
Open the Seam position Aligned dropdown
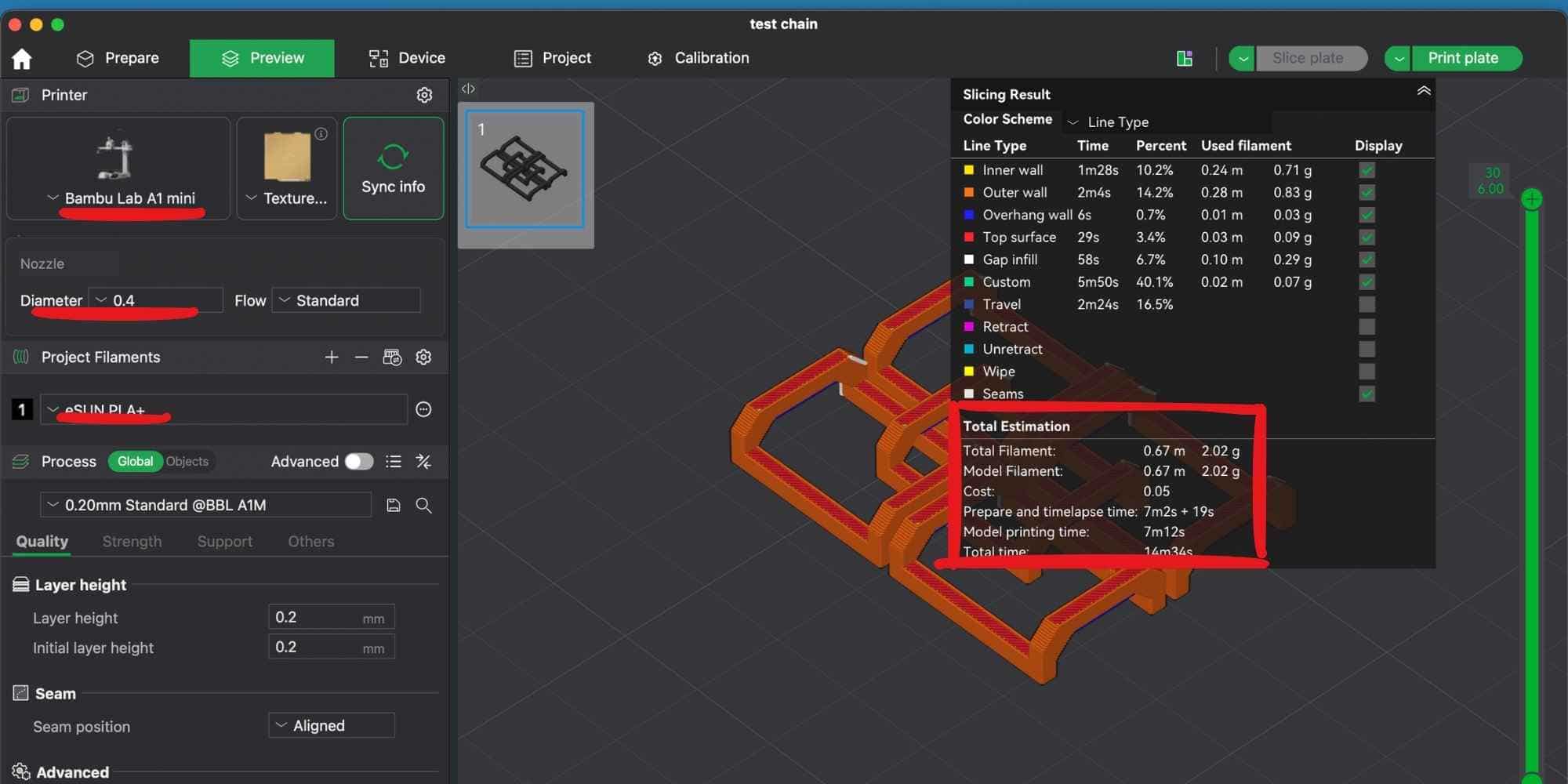pos(332,726)
